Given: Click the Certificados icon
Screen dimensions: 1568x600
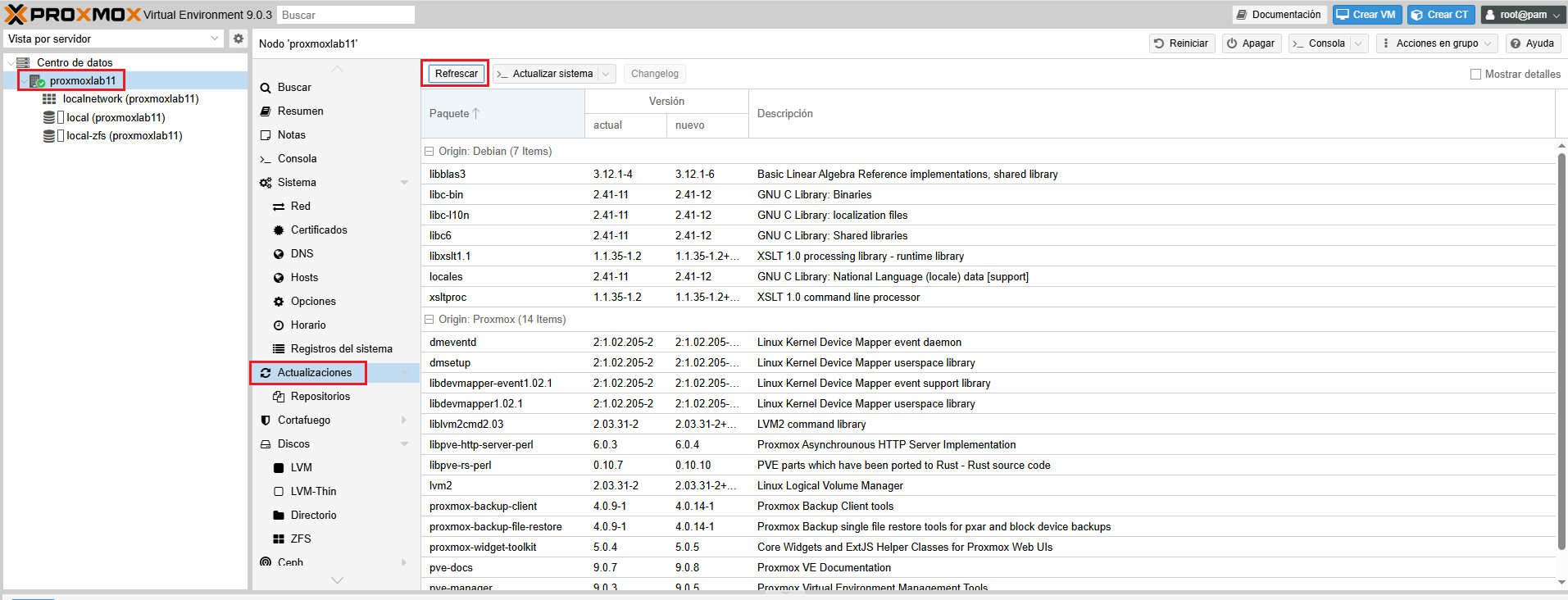Looking at the screenshot, I should click(279, 230).
